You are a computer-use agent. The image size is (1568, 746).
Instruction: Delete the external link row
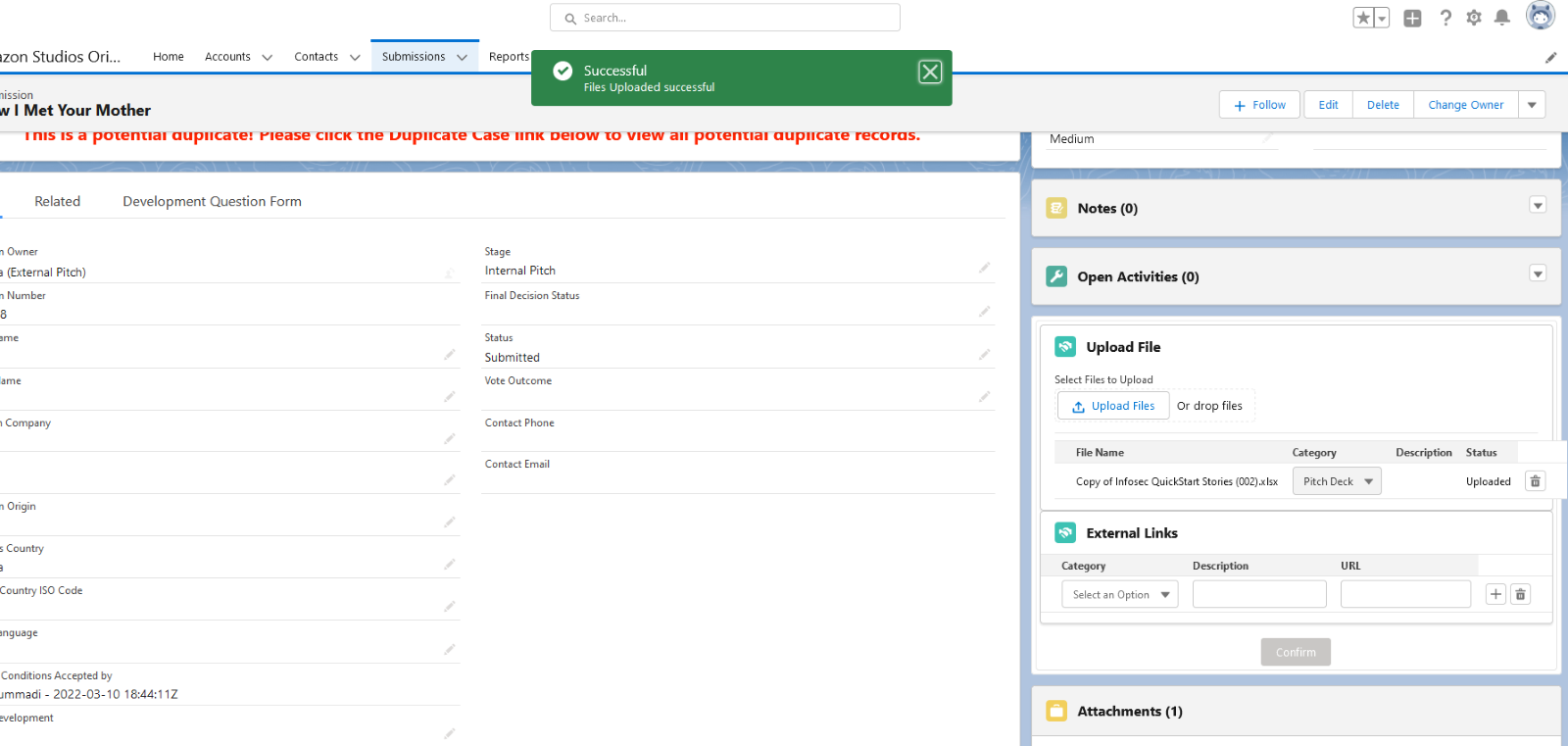click(1521, 594)
